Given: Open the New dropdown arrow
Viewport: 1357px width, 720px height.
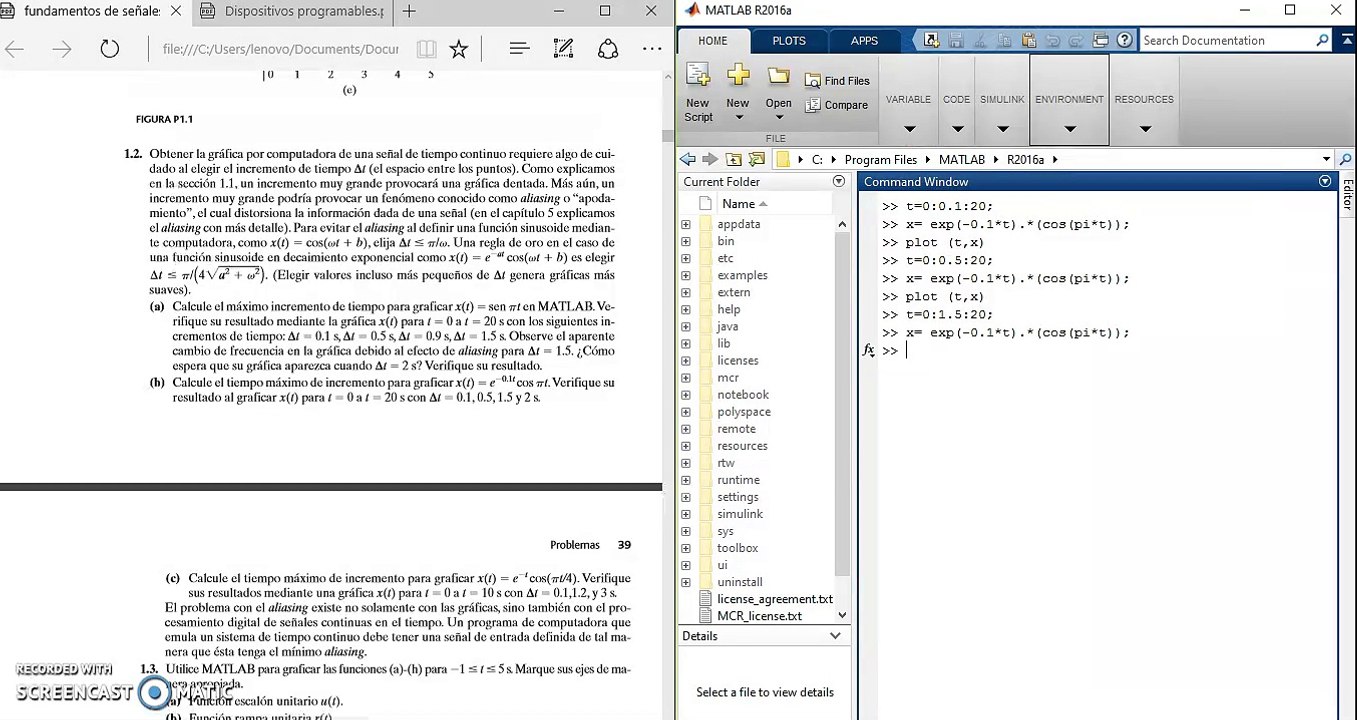Looking at the screenshot, I should click(x=738, y=118).
